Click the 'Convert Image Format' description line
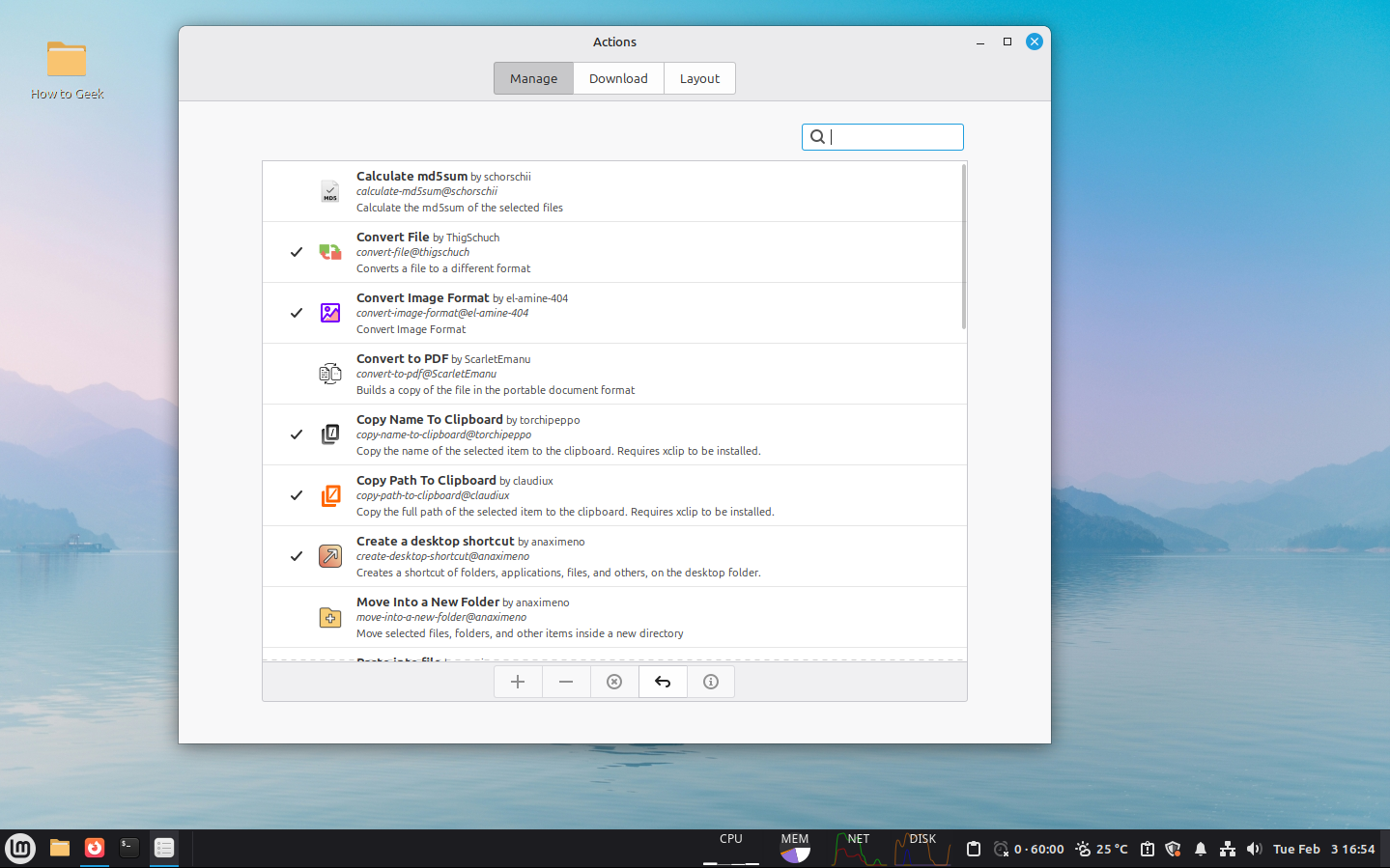This screenshot has height=868, width=1390. (x=411, y=329)
